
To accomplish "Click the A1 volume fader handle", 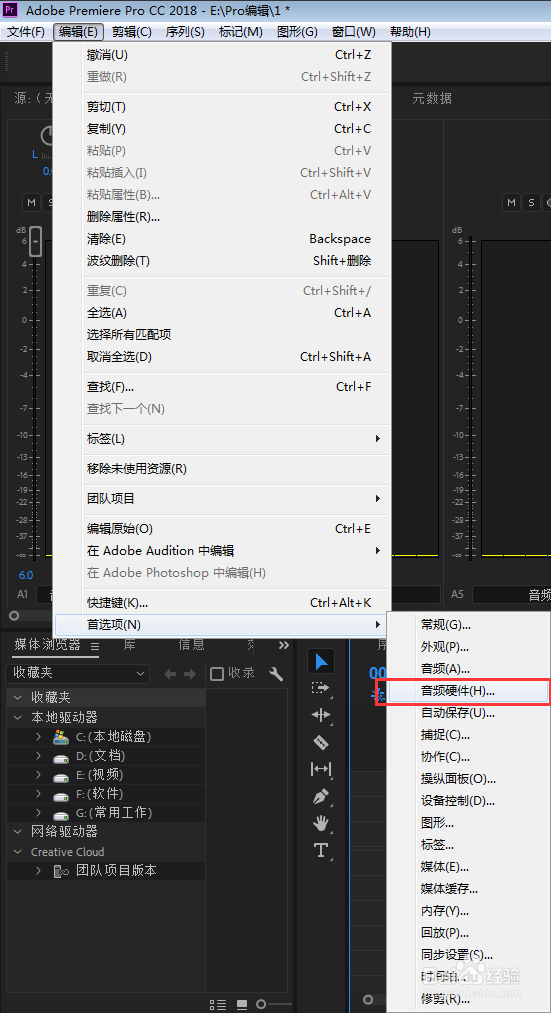I will point(36,242).
